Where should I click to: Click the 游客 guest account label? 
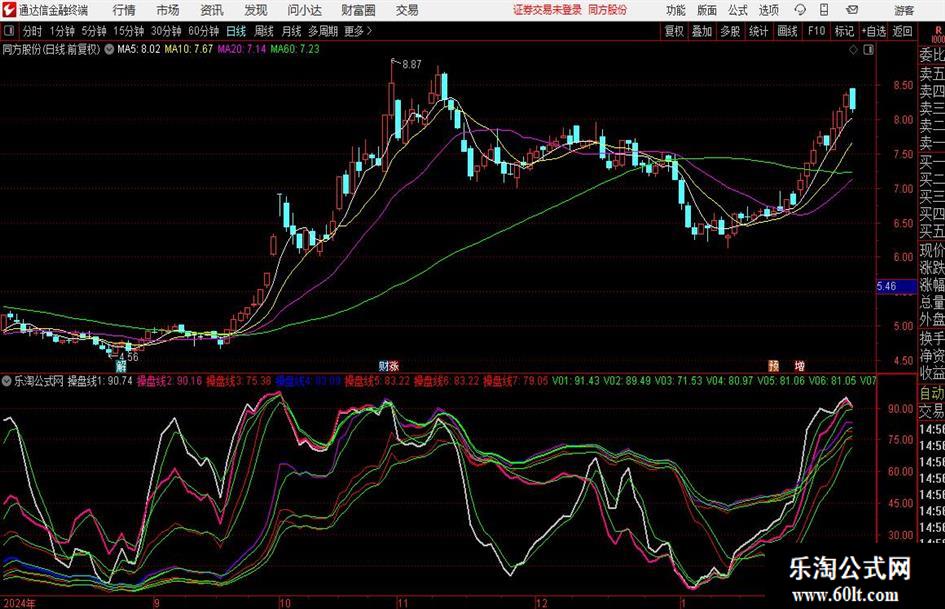[x=904, y=10]
